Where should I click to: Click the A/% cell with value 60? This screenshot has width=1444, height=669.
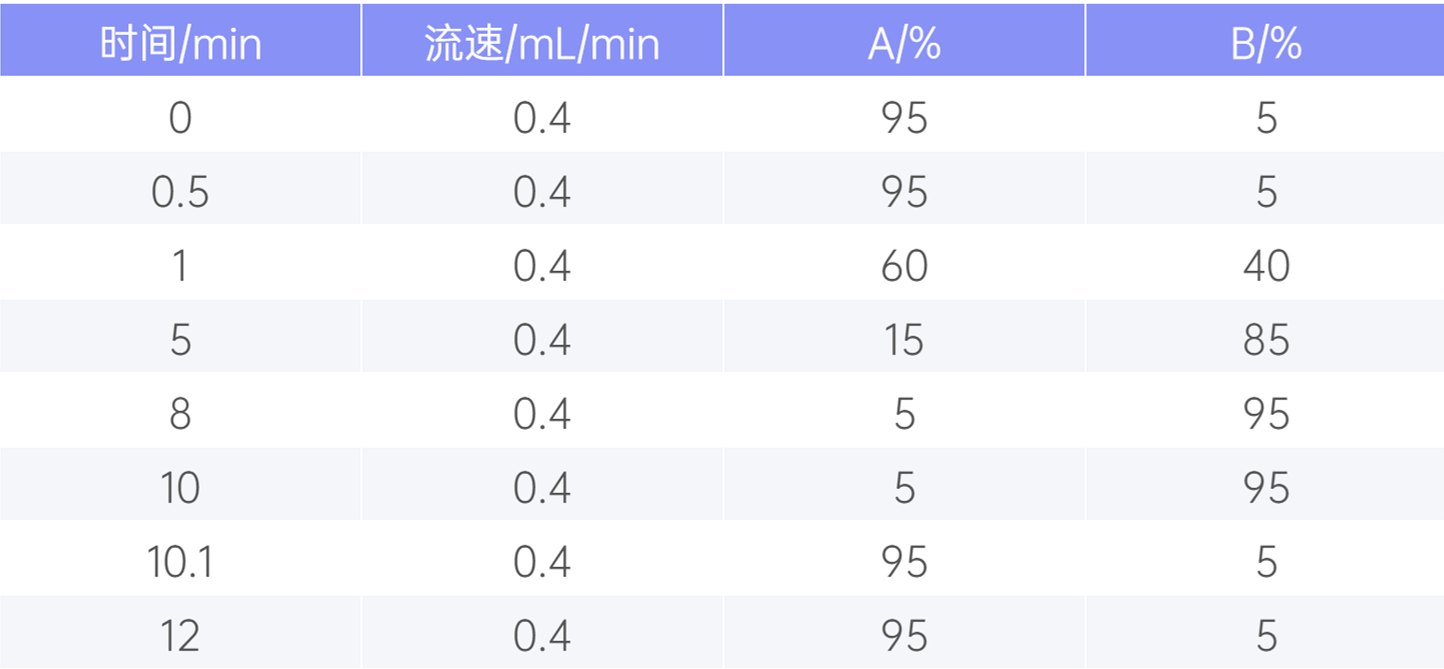904,266
